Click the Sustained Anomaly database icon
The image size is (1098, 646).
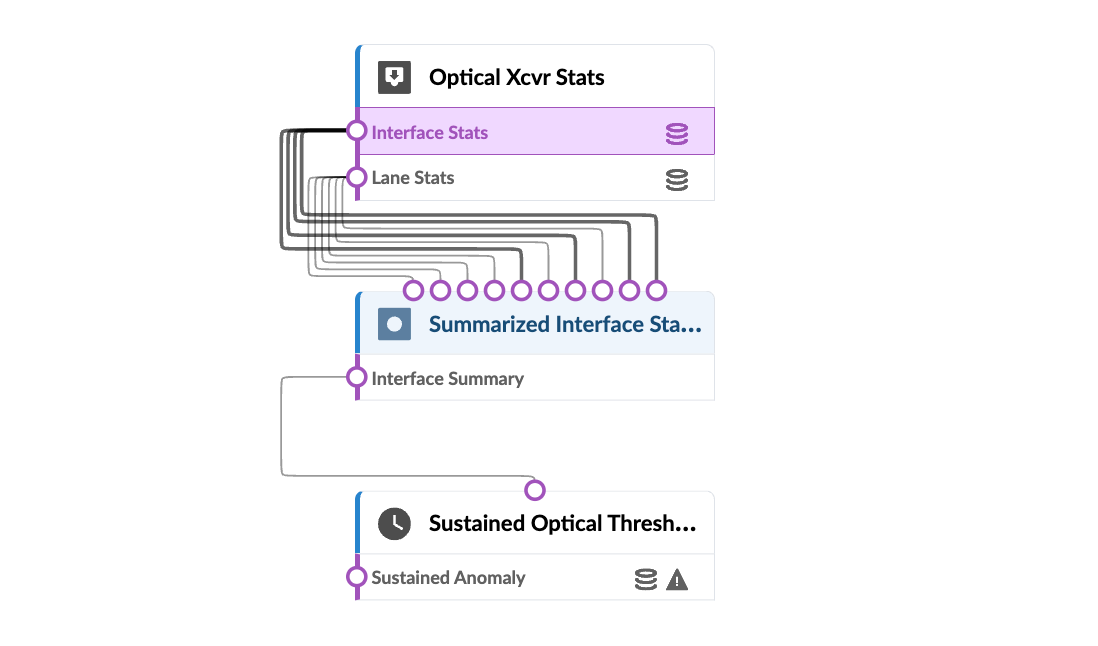coord(646,579)
